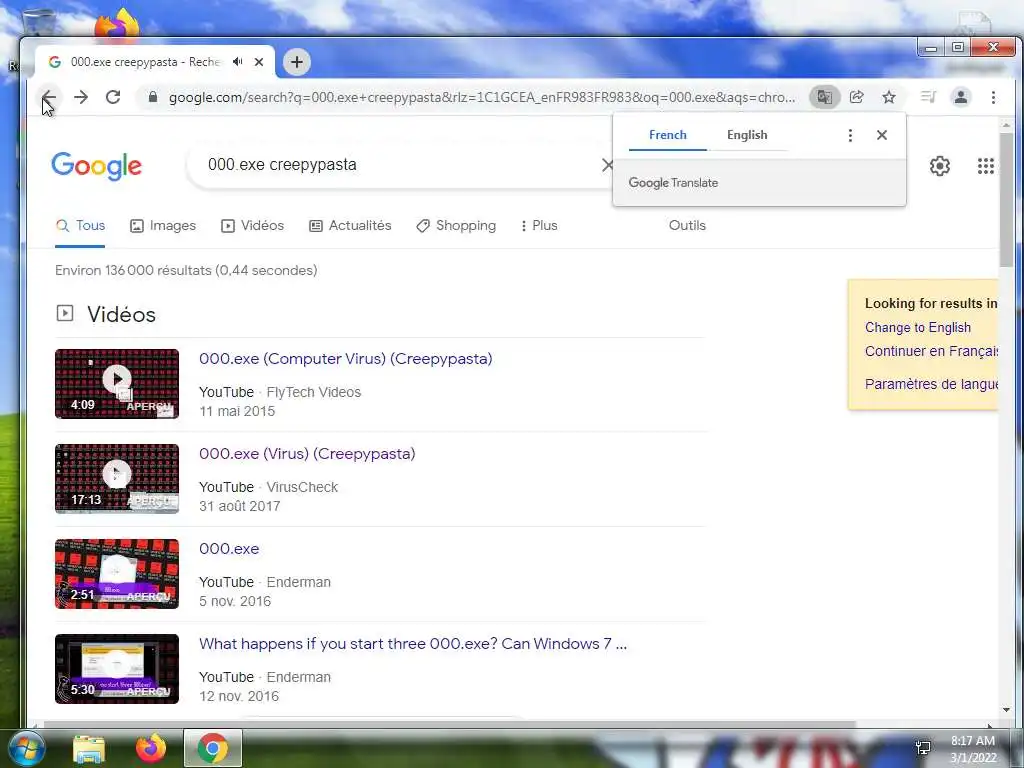Image resolution: width=1024 pixels, height=768 pixels.
Task: Play the 5:30 video thumbnail
Action: (x=117, y=669)
